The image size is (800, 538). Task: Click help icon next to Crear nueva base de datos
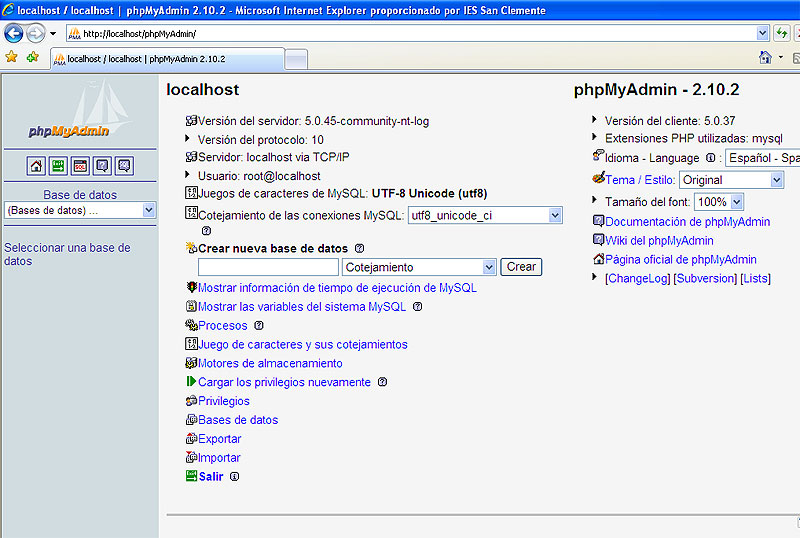(x=359, y=249)
